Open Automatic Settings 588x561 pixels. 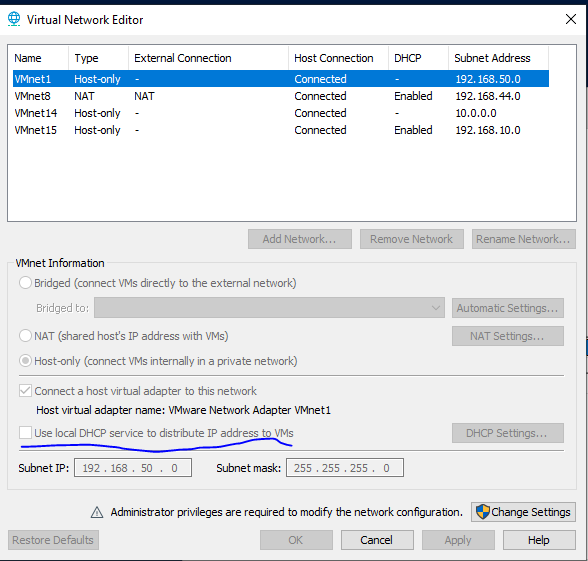click(508, 308)
